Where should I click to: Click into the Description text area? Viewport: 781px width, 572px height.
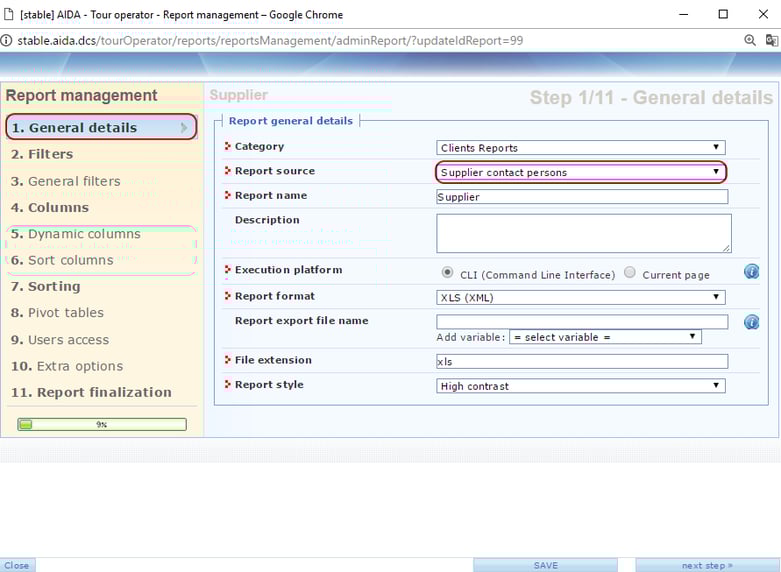coord(583,233)
